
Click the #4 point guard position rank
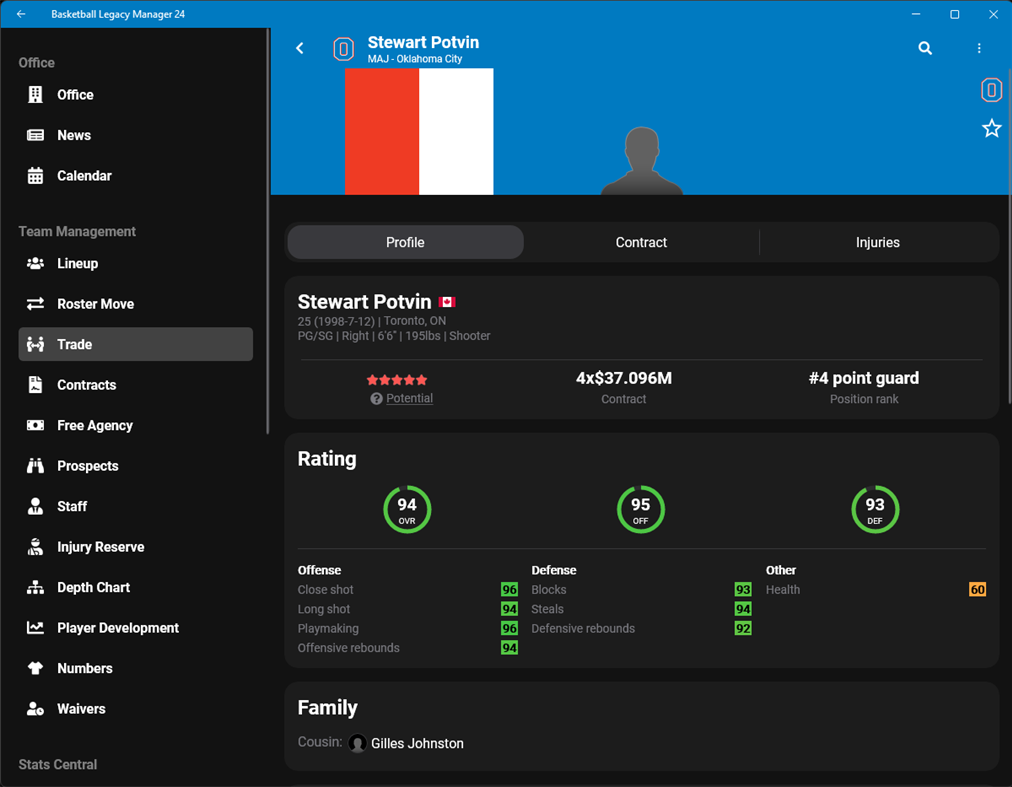click(864, 378)
